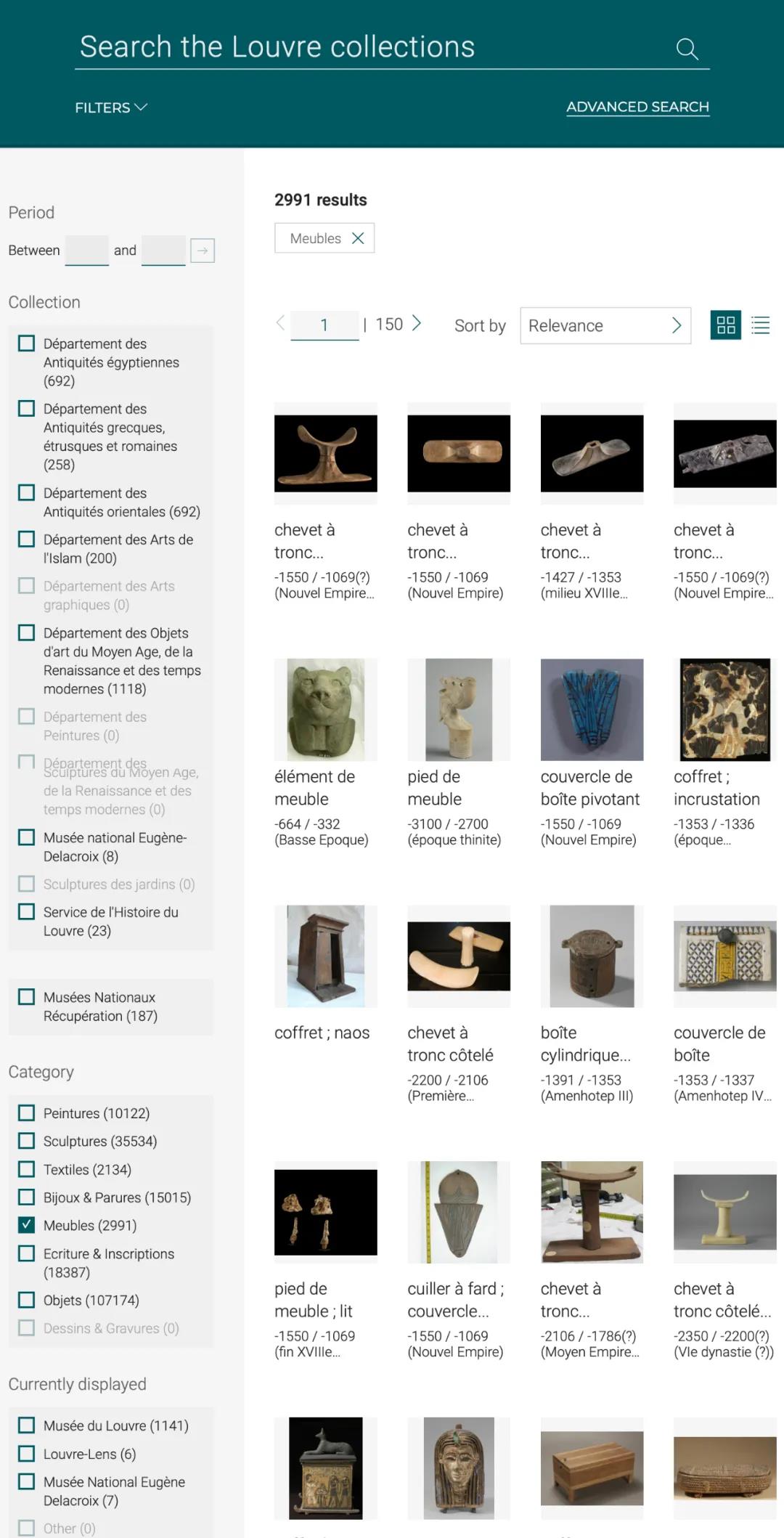This screenshot has height=1538, width=784.
Task: Tick Département des Arts de l'Islam
Action: click(x=26, y=539)
